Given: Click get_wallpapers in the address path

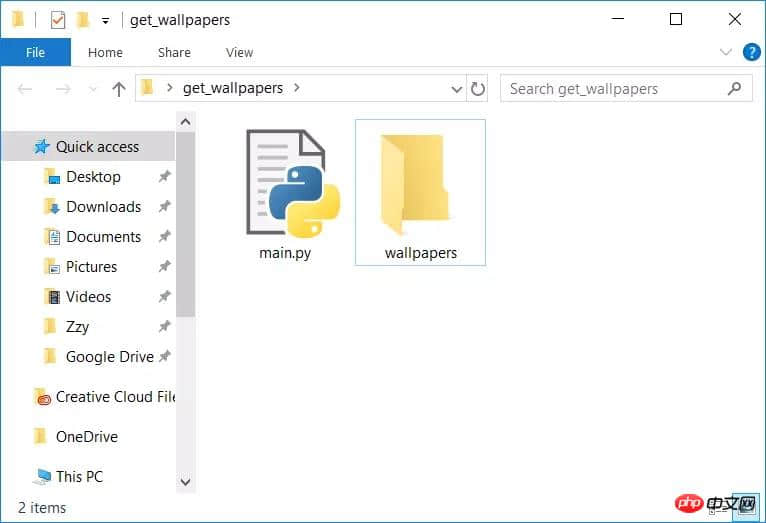Looking at the screenshot, I should tap(233, 88).
